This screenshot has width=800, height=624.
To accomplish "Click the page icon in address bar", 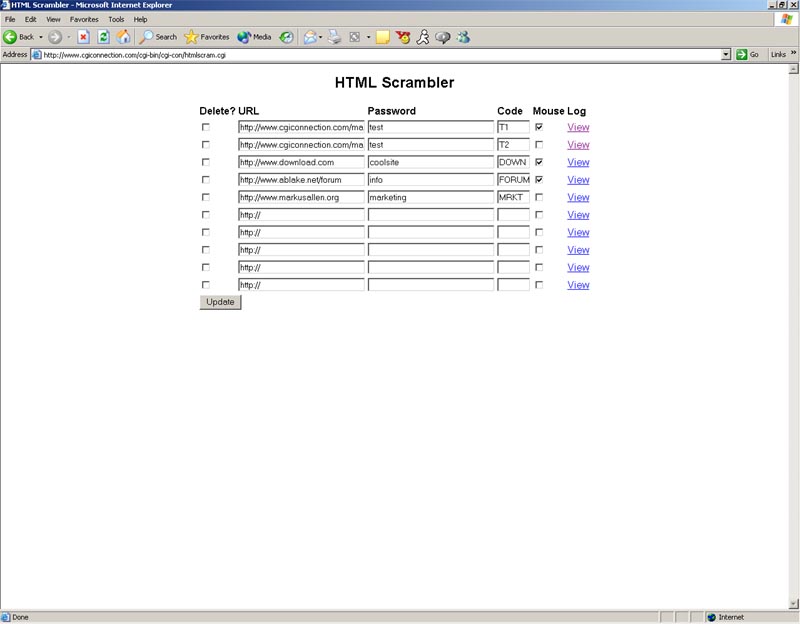I will point(37,55).
